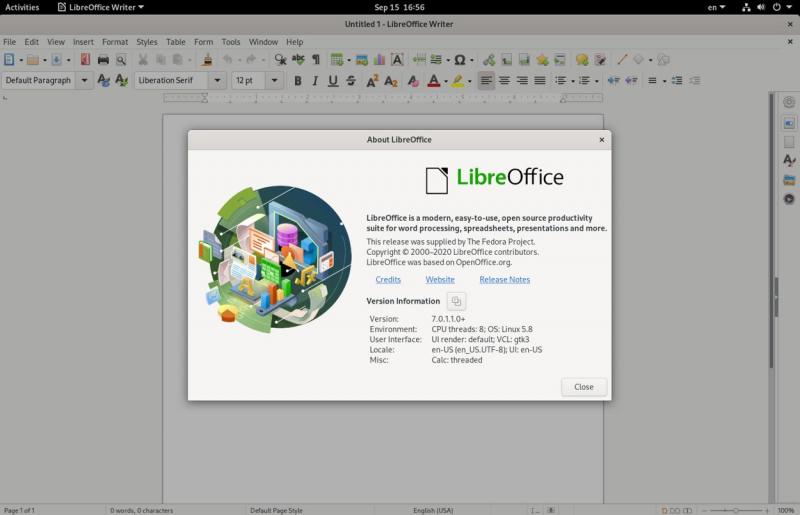Screen dimensions: 800x515
Task: Open the Styles menu
Action: pyautogui.click(x=147, y=42)
